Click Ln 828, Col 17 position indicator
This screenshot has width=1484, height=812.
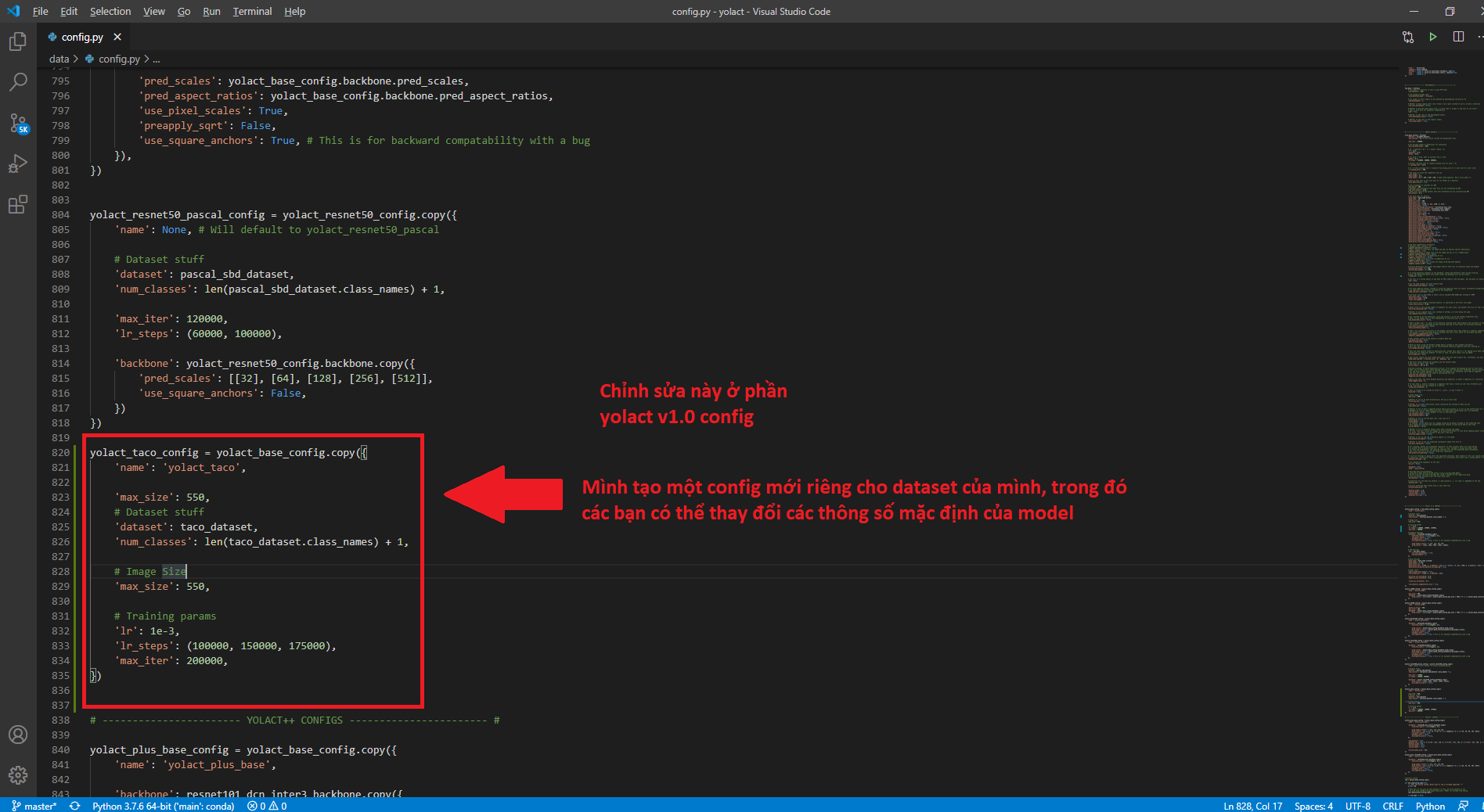(x=1252, y=806)
